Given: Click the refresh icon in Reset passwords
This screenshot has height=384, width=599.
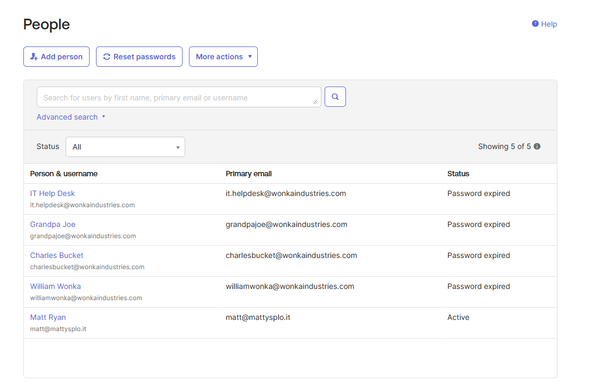Looking at the screenshot, I should (107, 57).
